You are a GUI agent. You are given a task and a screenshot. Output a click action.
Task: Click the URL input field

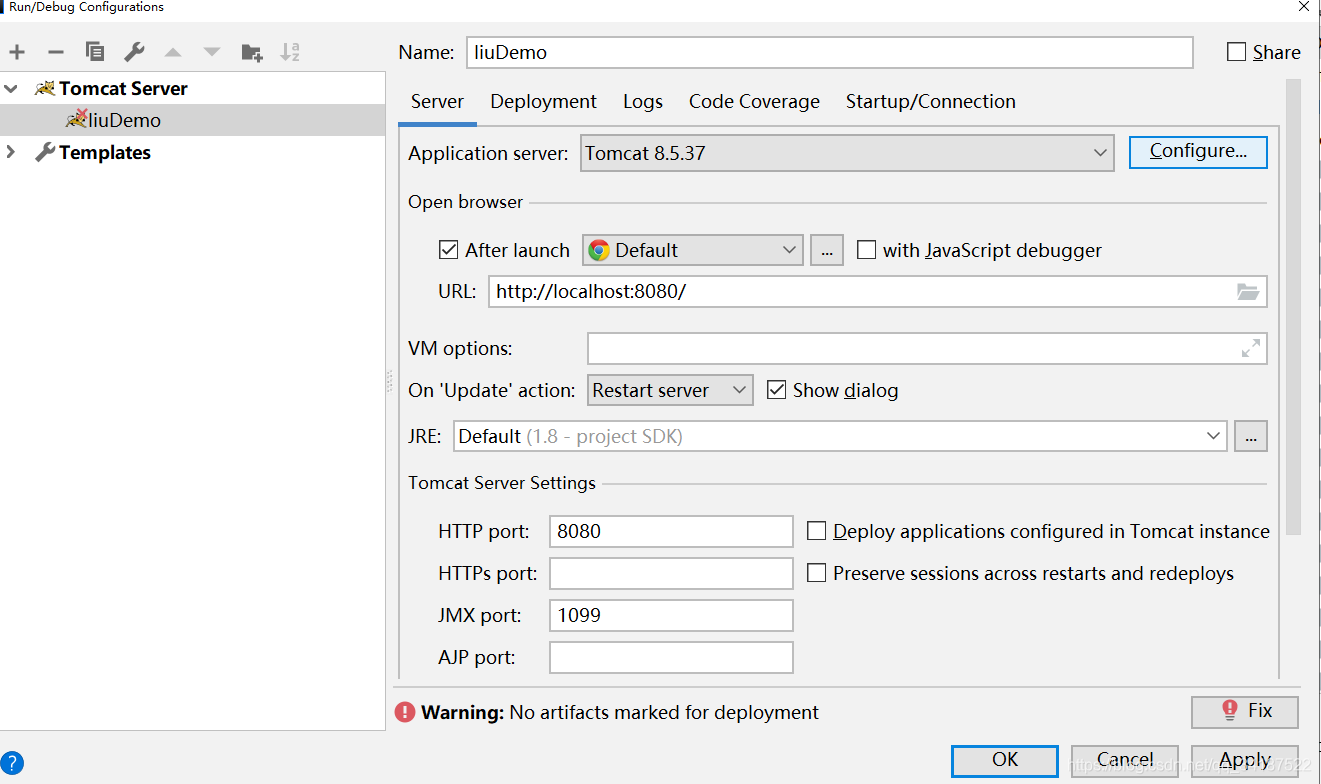click(x=860, y=291)
